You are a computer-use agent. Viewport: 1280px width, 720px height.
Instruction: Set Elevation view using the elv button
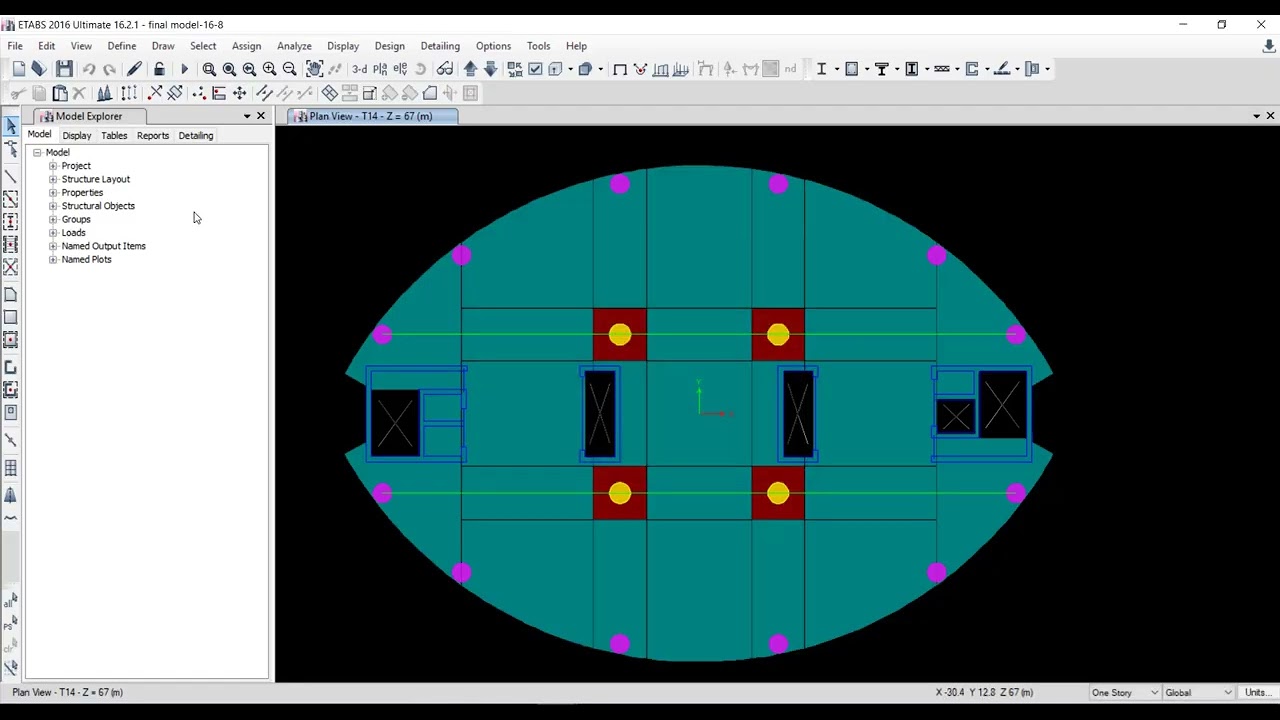400,69
